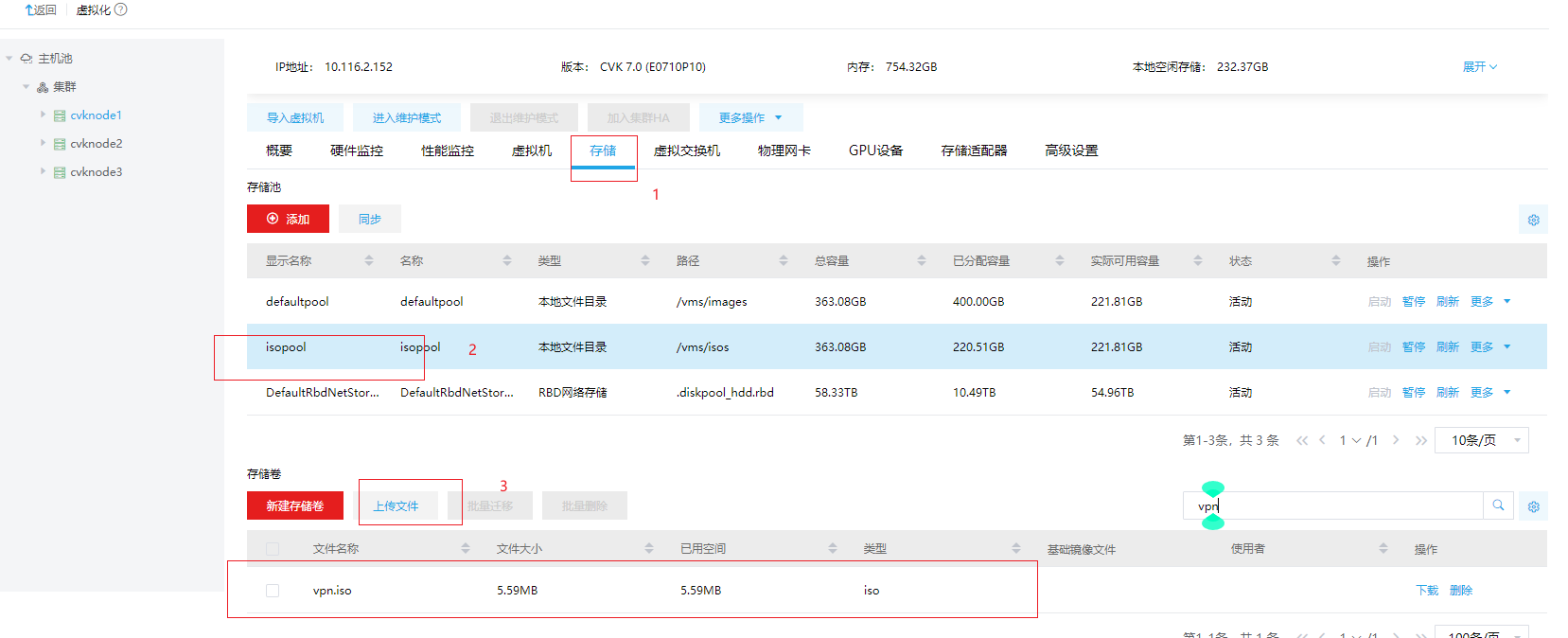Switch to the Overview tab
1568x638 pixels.
click(279, 151)
